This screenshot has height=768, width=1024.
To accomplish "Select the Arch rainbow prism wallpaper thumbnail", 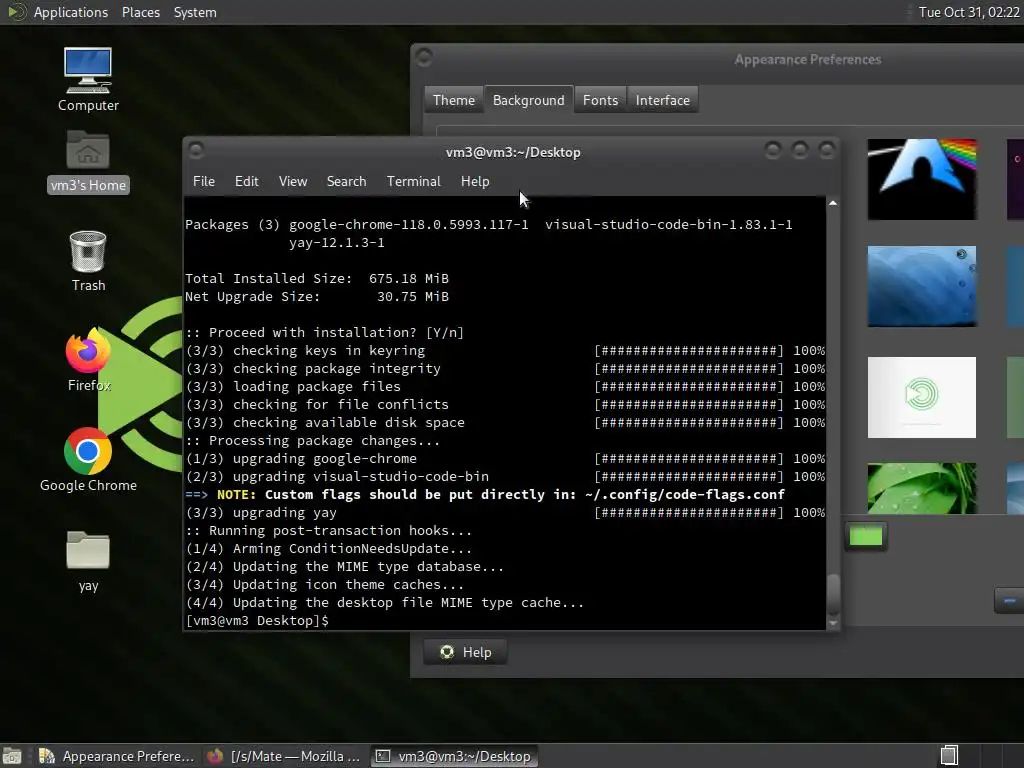I will click(x=922, y=179).
